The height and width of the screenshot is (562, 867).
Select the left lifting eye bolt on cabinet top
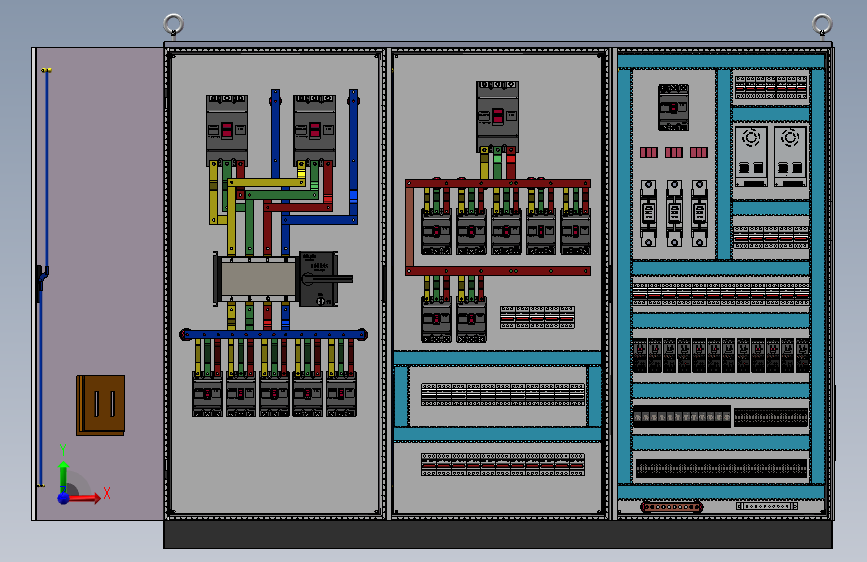174,26
